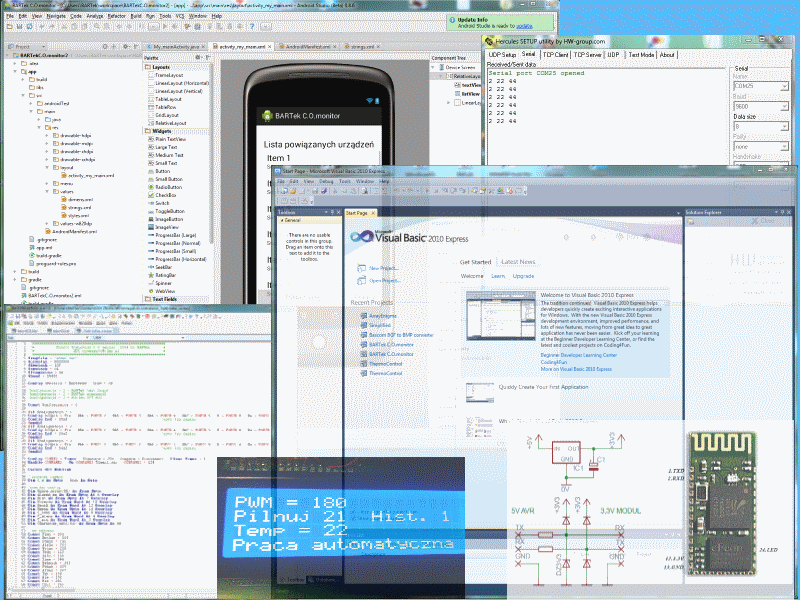This screenshot has width=800, height=600.
Task: Click the Update Info notification icon
Action: pyautogui.click(x=452, y=20)
